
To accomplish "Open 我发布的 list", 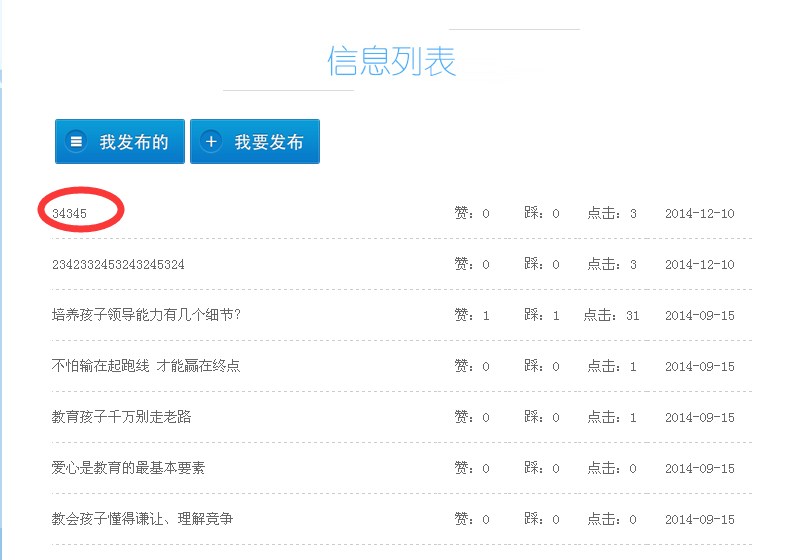I will tap(120, 141).
